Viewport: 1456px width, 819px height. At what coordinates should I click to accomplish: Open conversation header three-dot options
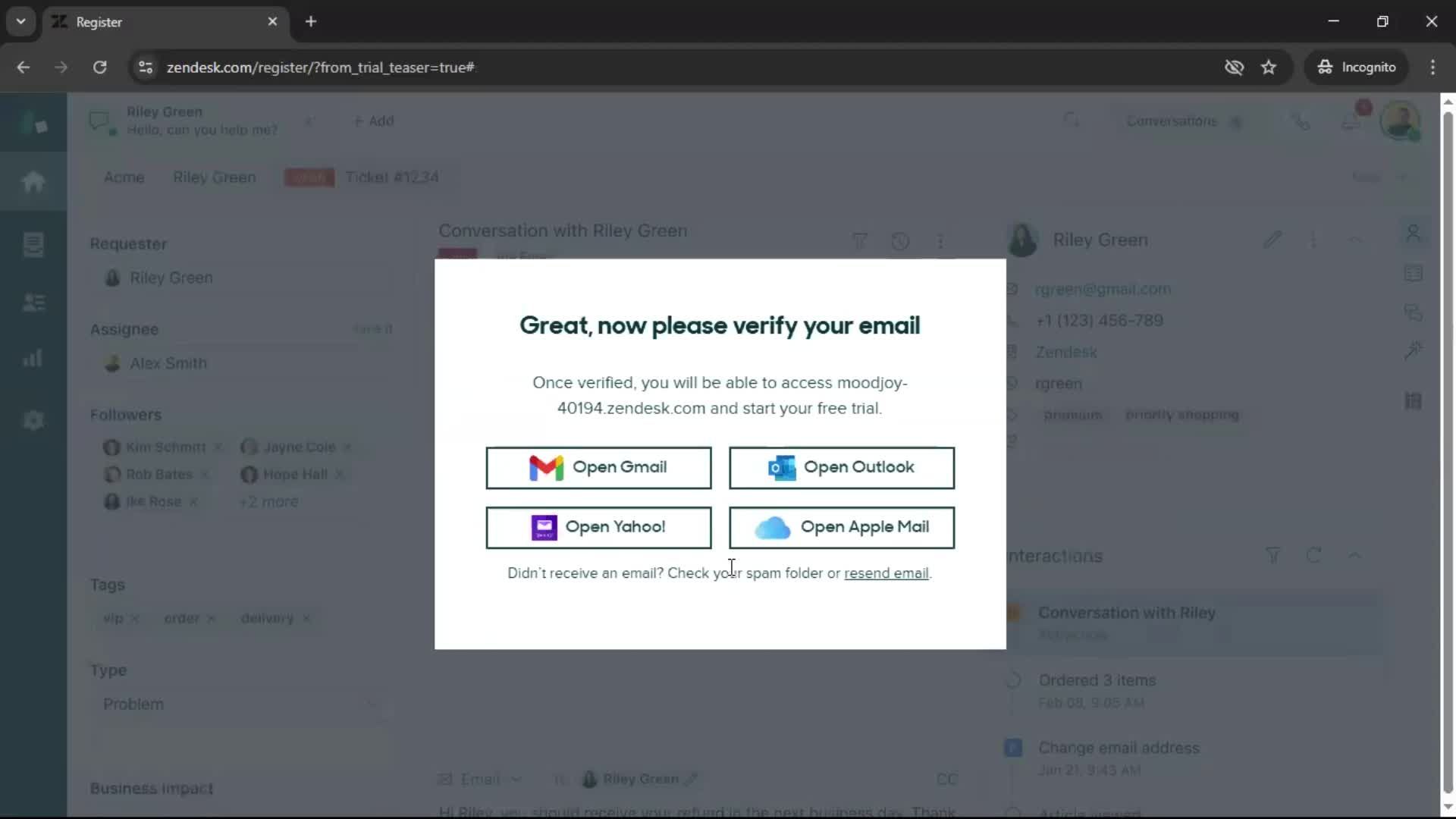click(x=940, y=242)
